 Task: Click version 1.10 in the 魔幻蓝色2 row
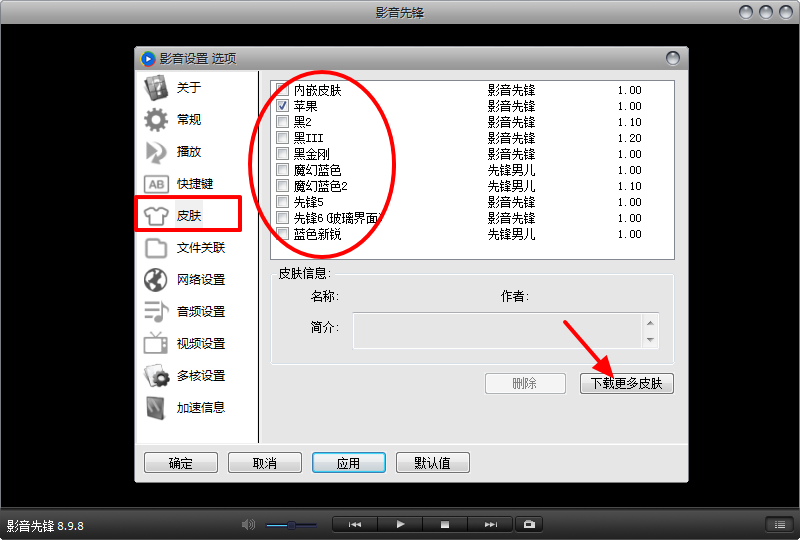click(x=630, y=186)
